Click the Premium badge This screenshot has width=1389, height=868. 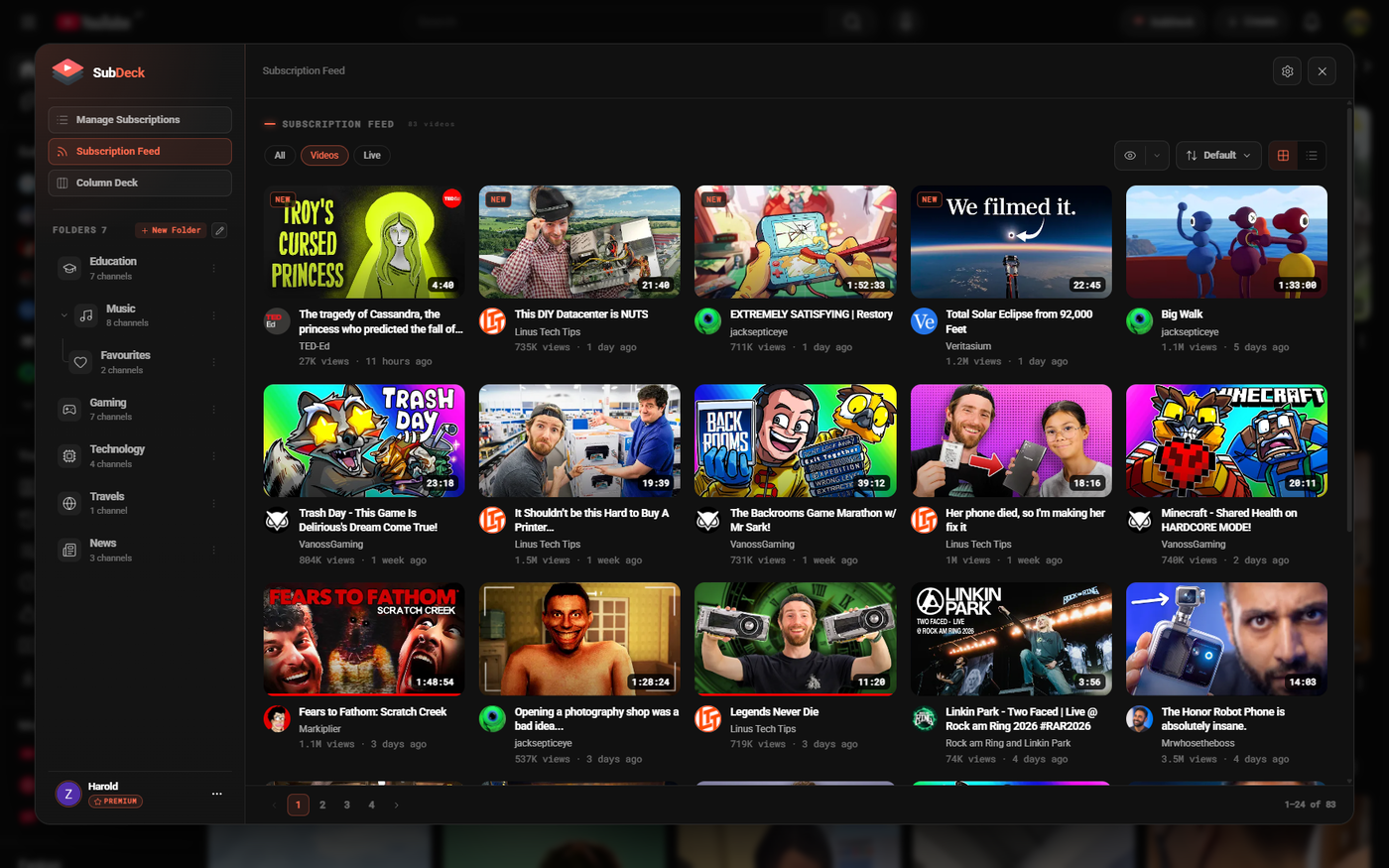pyautogui.click(x=115, y=802)
